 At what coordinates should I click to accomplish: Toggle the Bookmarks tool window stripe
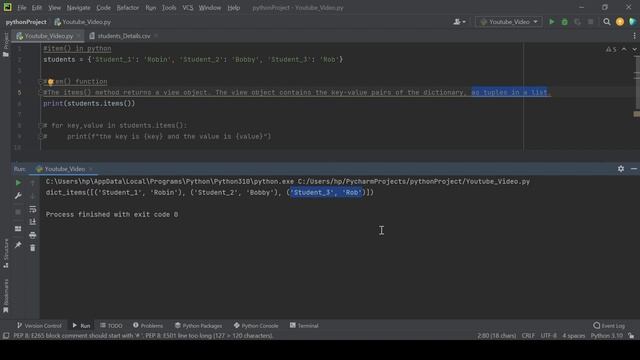(6, 296)
